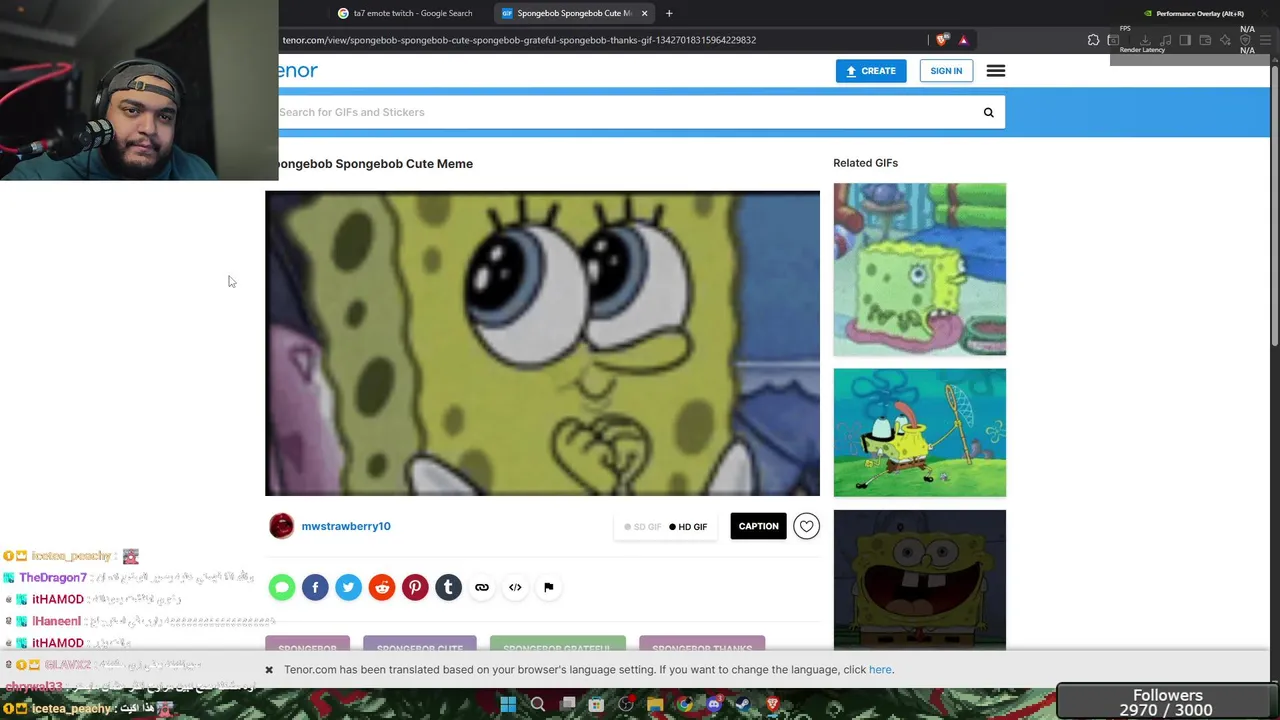Open taskbar search
Viewport: 1280px width, 720px height.
(538, 705)
